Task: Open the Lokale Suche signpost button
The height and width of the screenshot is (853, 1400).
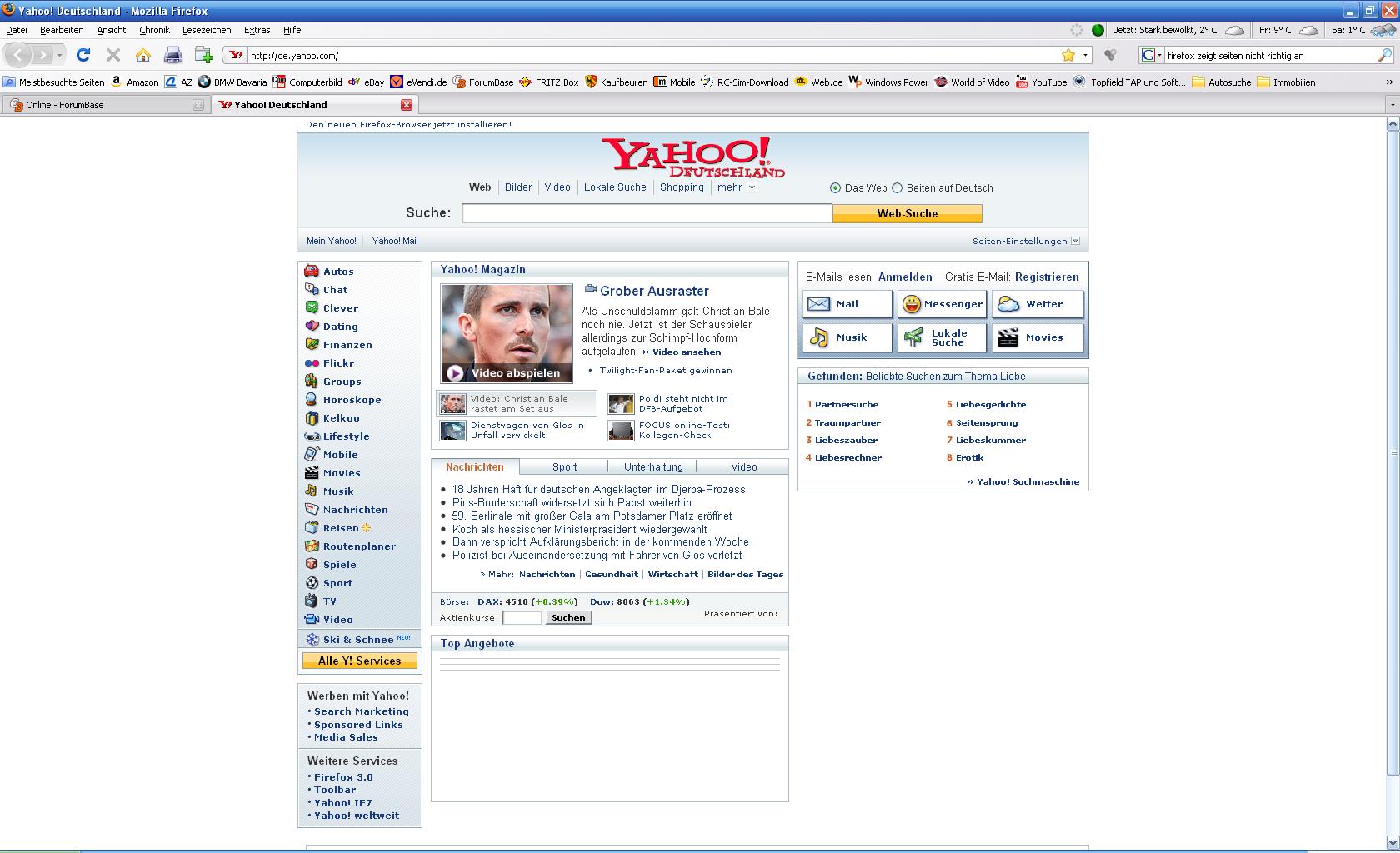Action: click(x=942, y=337)
